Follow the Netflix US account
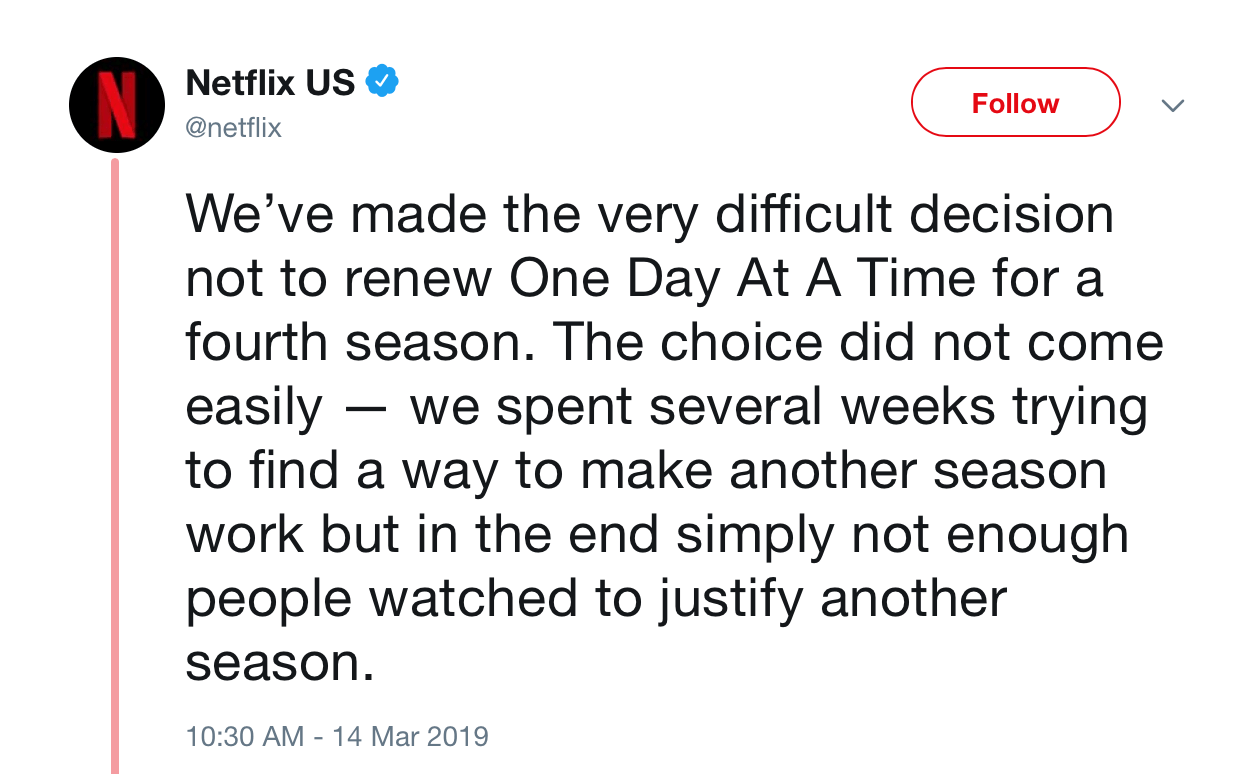This screenshot has height=774, width=1254. [1015, 103]
